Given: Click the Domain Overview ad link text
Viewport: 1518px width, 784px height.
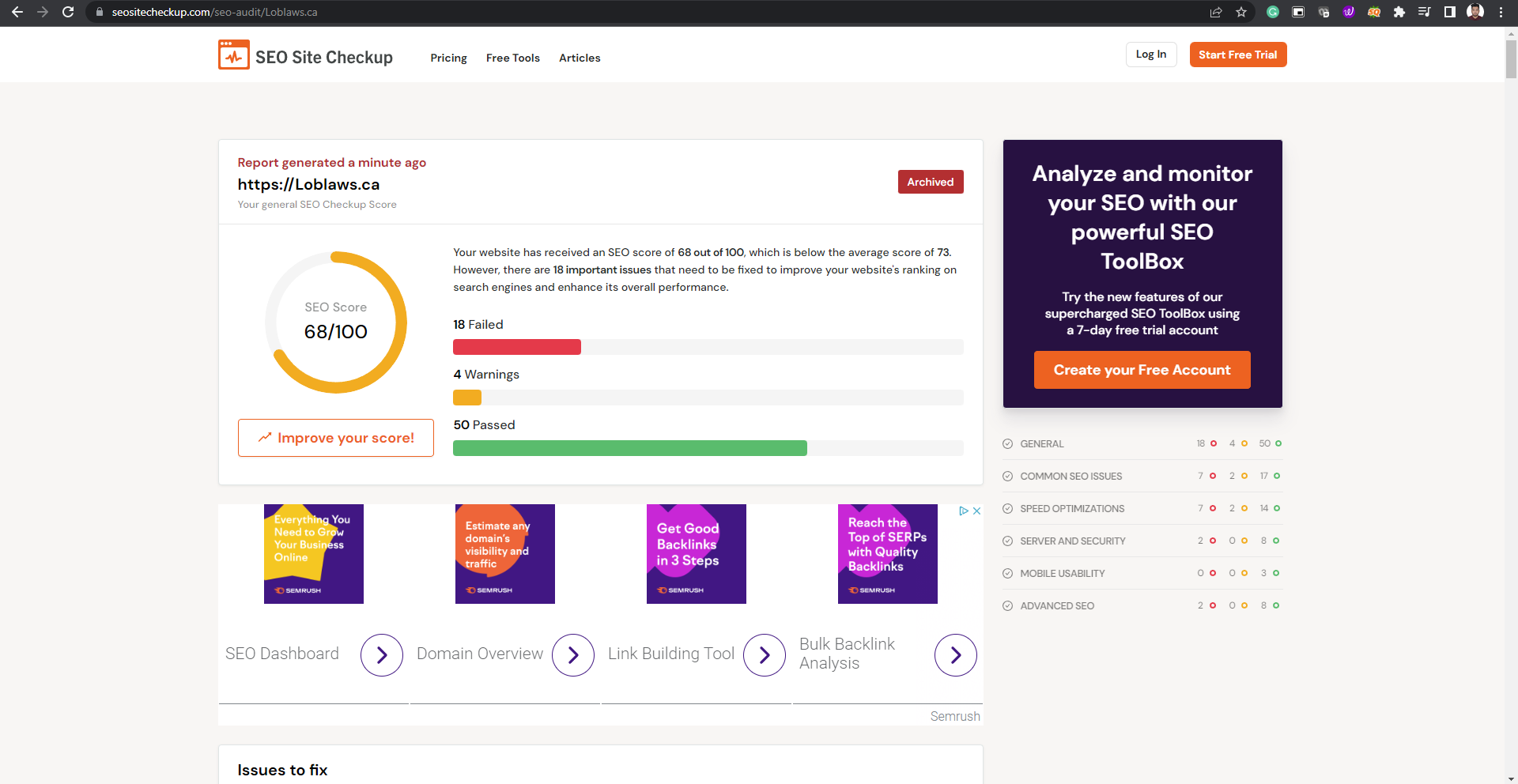Looking at the screenshot, I should pos(480,654).
